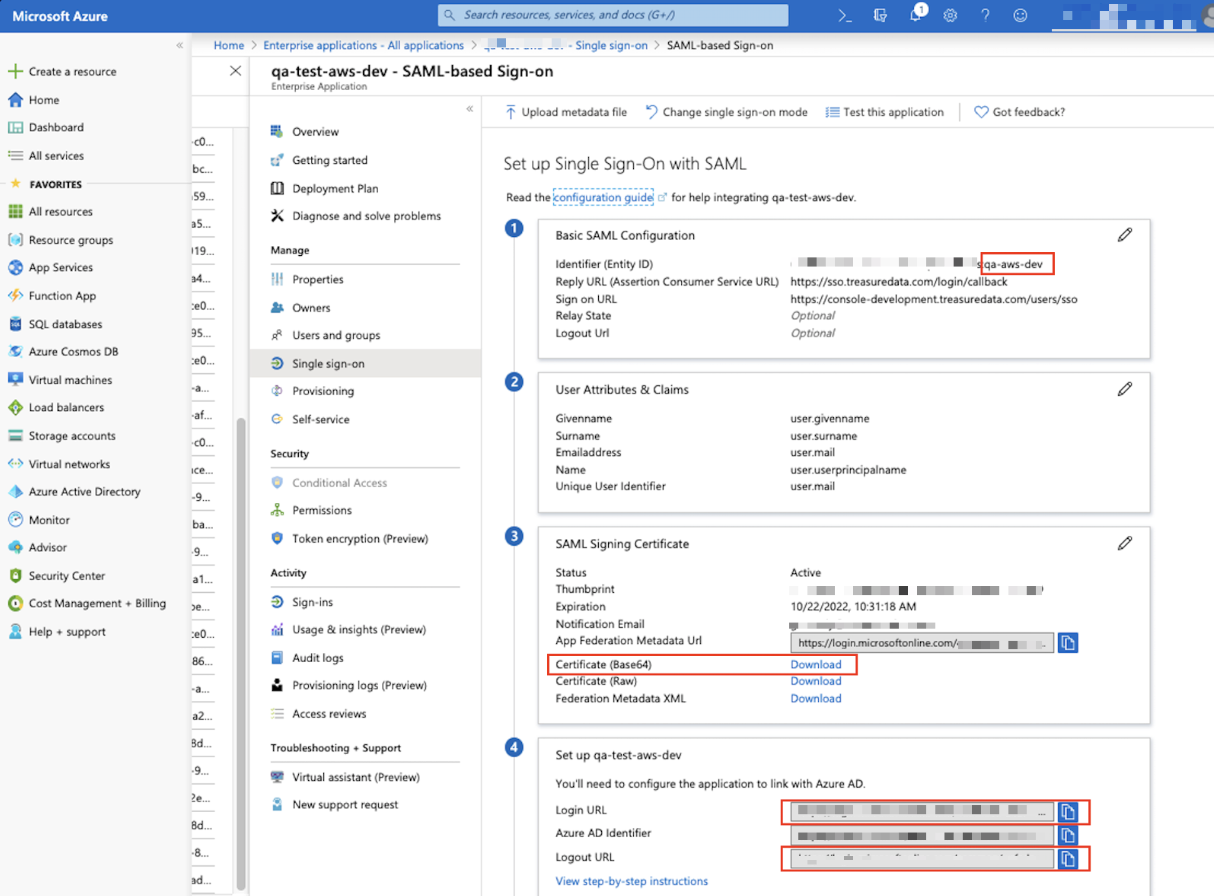This screenshot has width=1214, height=896.
Task: Download the Certificate (Base64)
Action: [x=815, y=665]
